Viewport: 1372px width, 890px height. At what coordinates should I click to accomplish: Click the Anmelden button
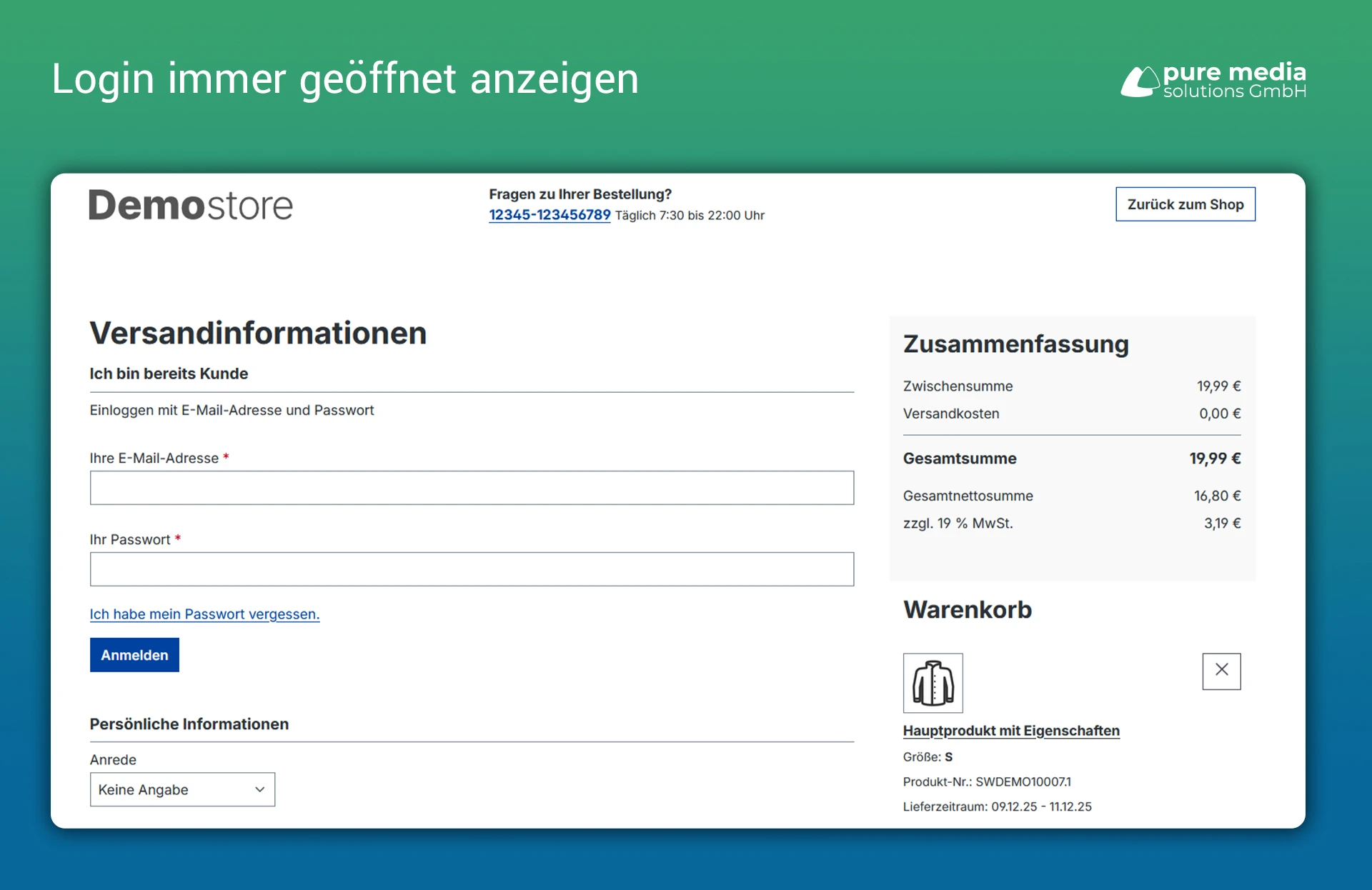point(134,654)
